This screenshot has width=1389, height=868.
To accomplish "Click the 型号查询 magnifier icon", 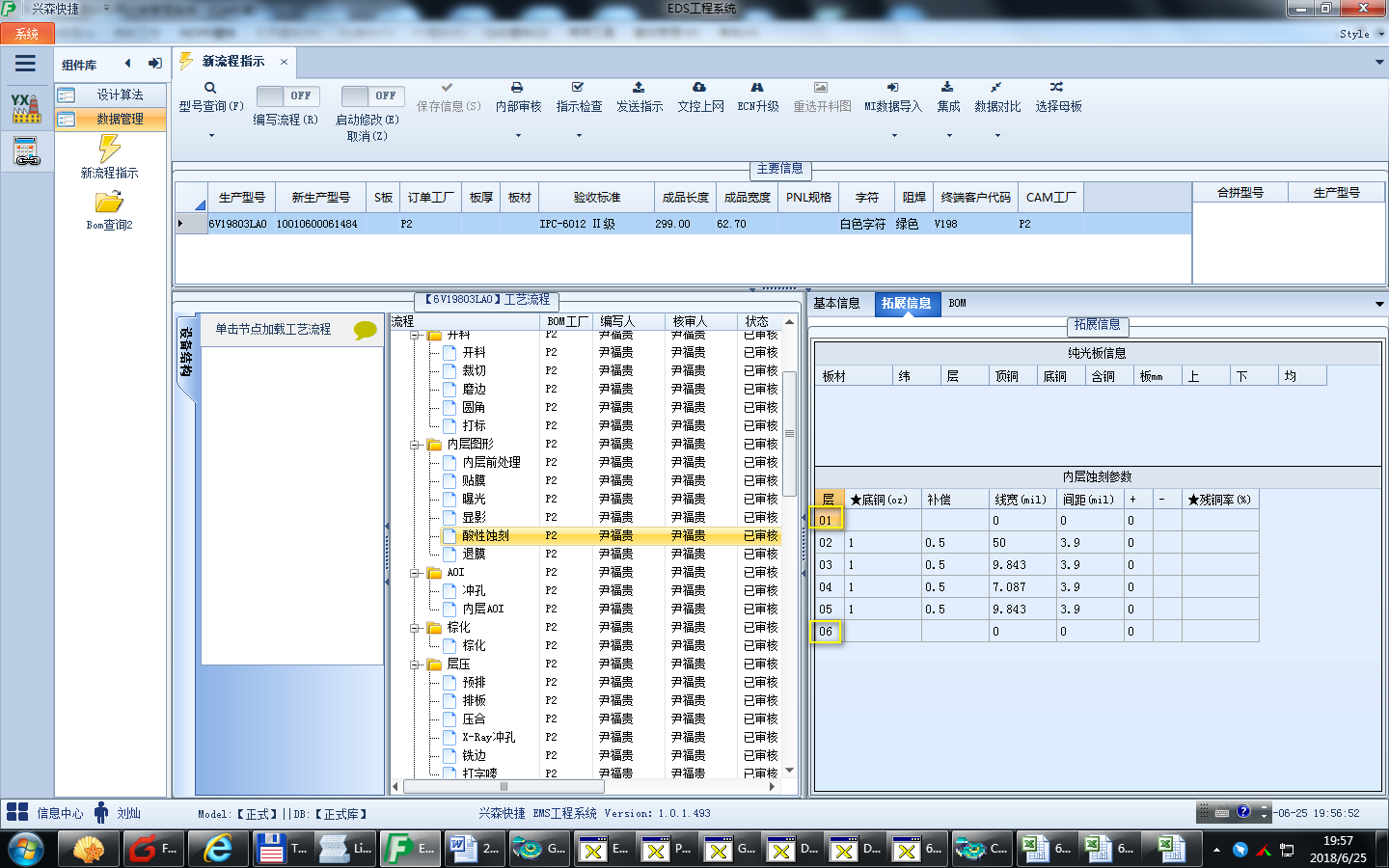I will pos(210,88).
